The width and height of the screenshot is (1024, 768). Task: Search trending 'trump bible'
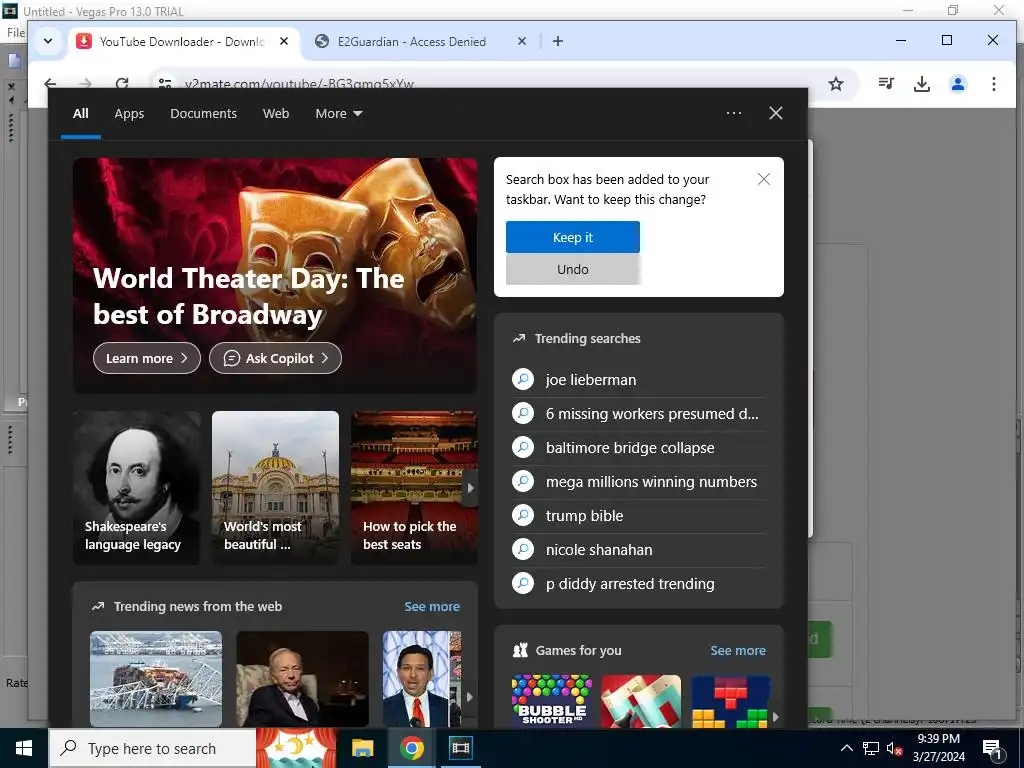tap(639, 515)
